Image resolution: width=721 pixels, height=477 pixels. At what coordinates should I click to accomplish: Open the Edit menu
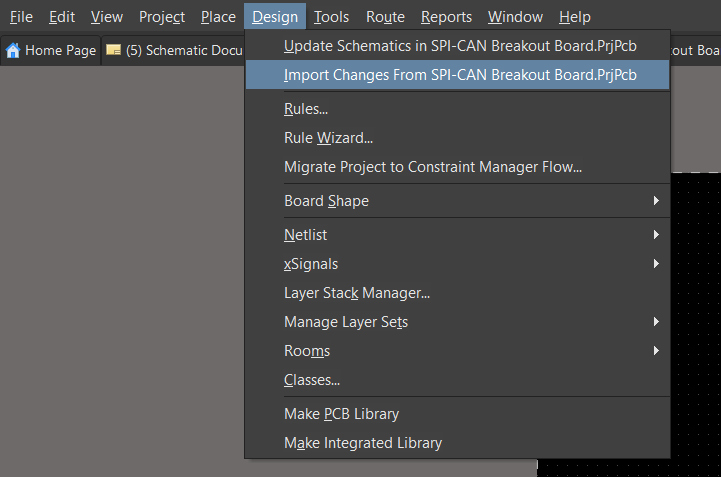(62, 17)
